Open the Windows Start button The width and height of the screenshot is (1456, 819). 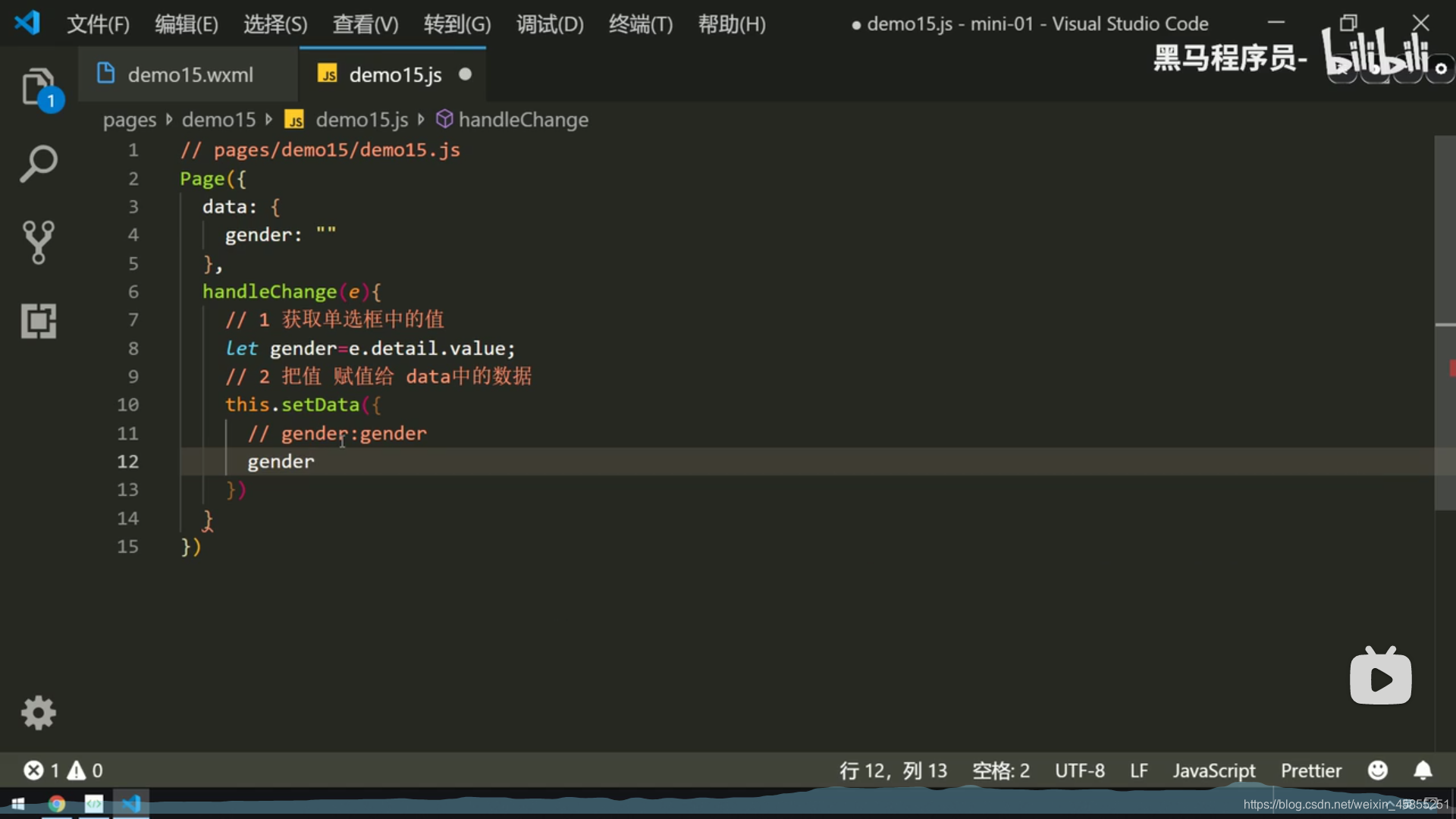pos(18,804)
